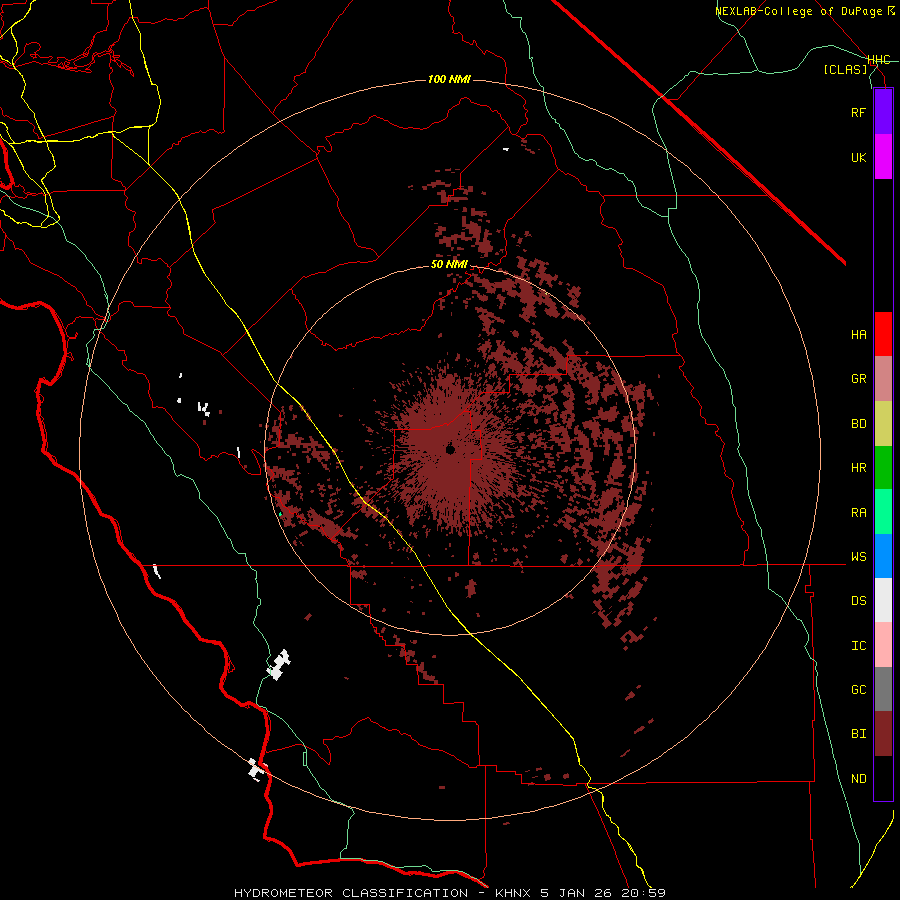900x900 pixels.
Task: Click the 50 NMI range ring label
Action: pyautogui.click(x=449, y=265)
